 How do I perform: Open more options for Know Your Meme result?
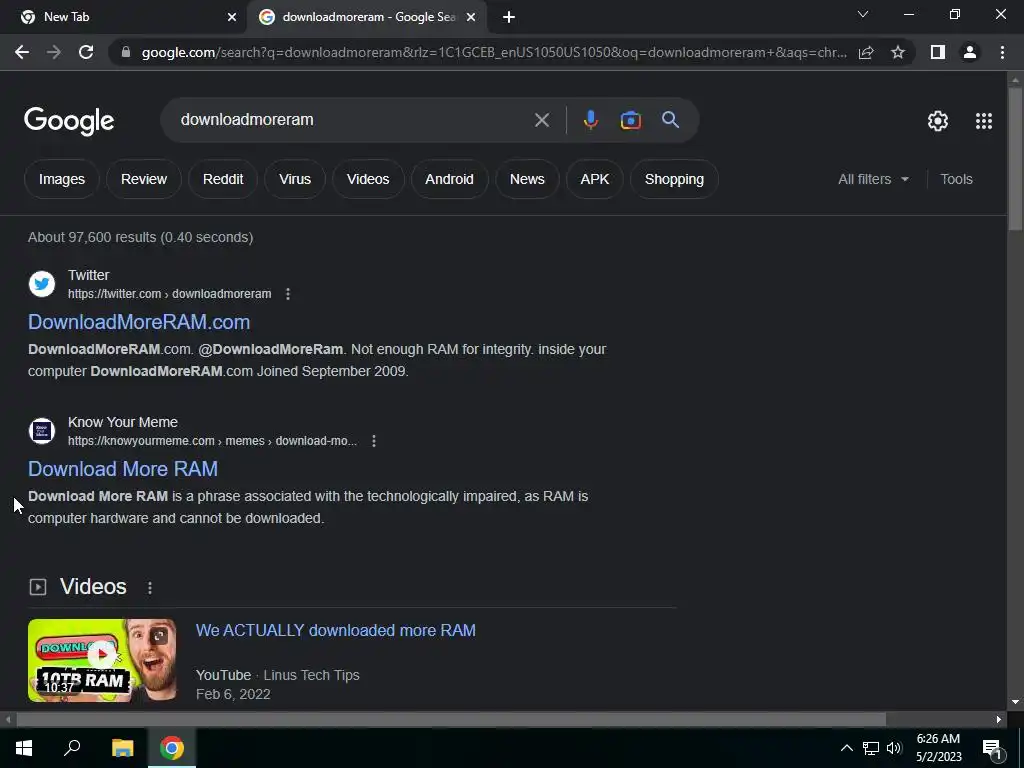pos(374,441)
